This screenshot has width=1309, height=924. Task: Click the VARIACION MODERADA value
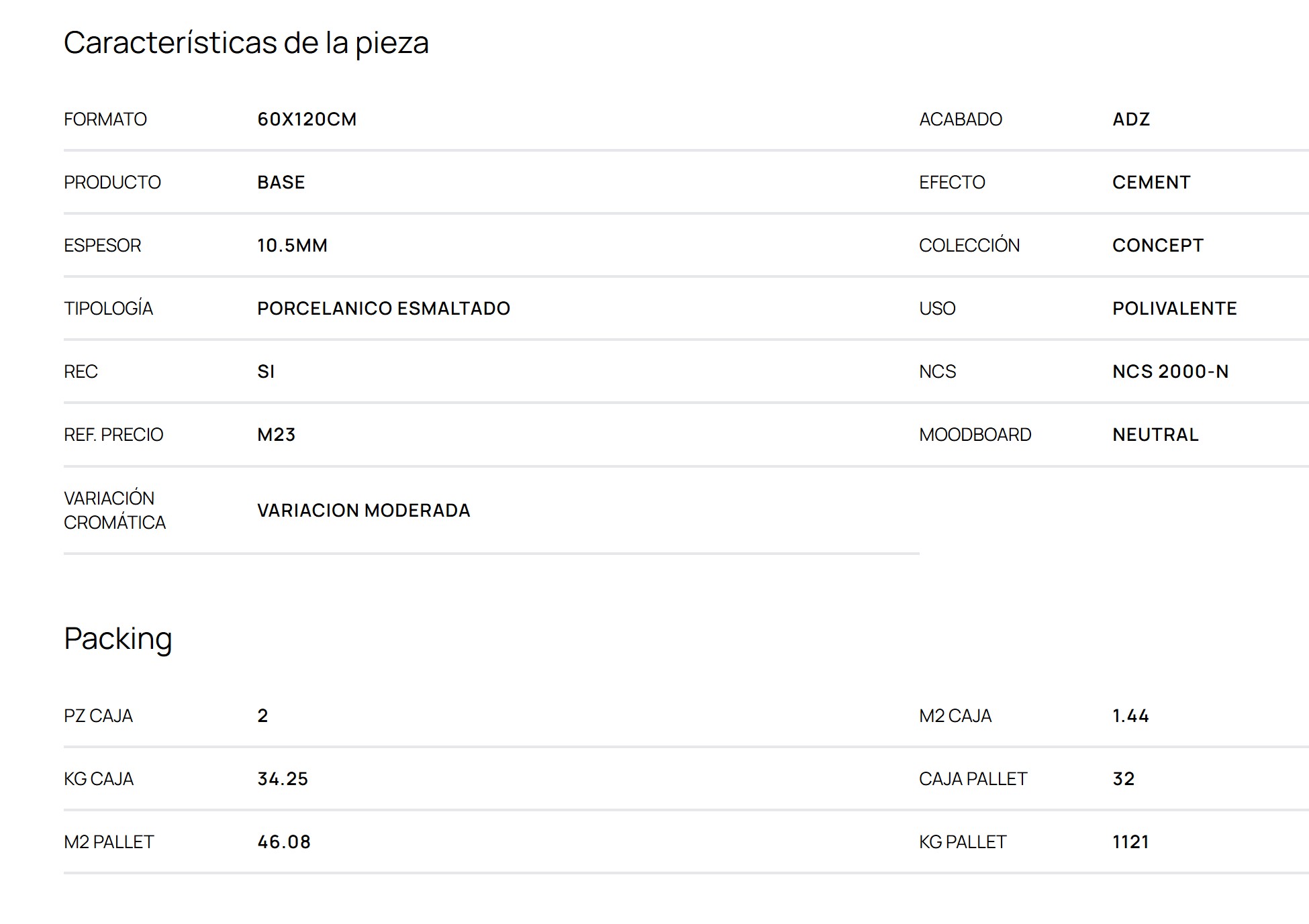(x=363, y=511)
